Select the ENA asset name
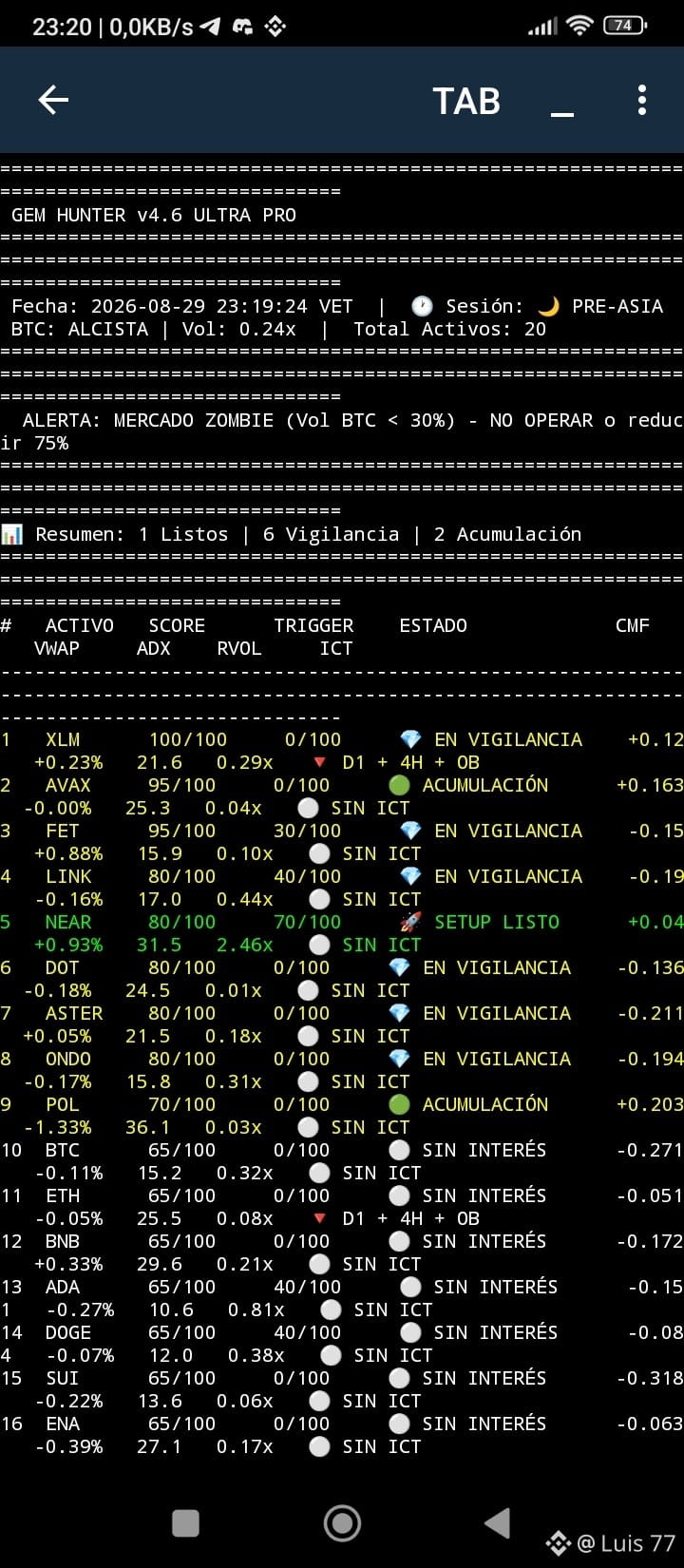The width and height of the screenshot is (684, 1568). click(x=63, y=1424)
